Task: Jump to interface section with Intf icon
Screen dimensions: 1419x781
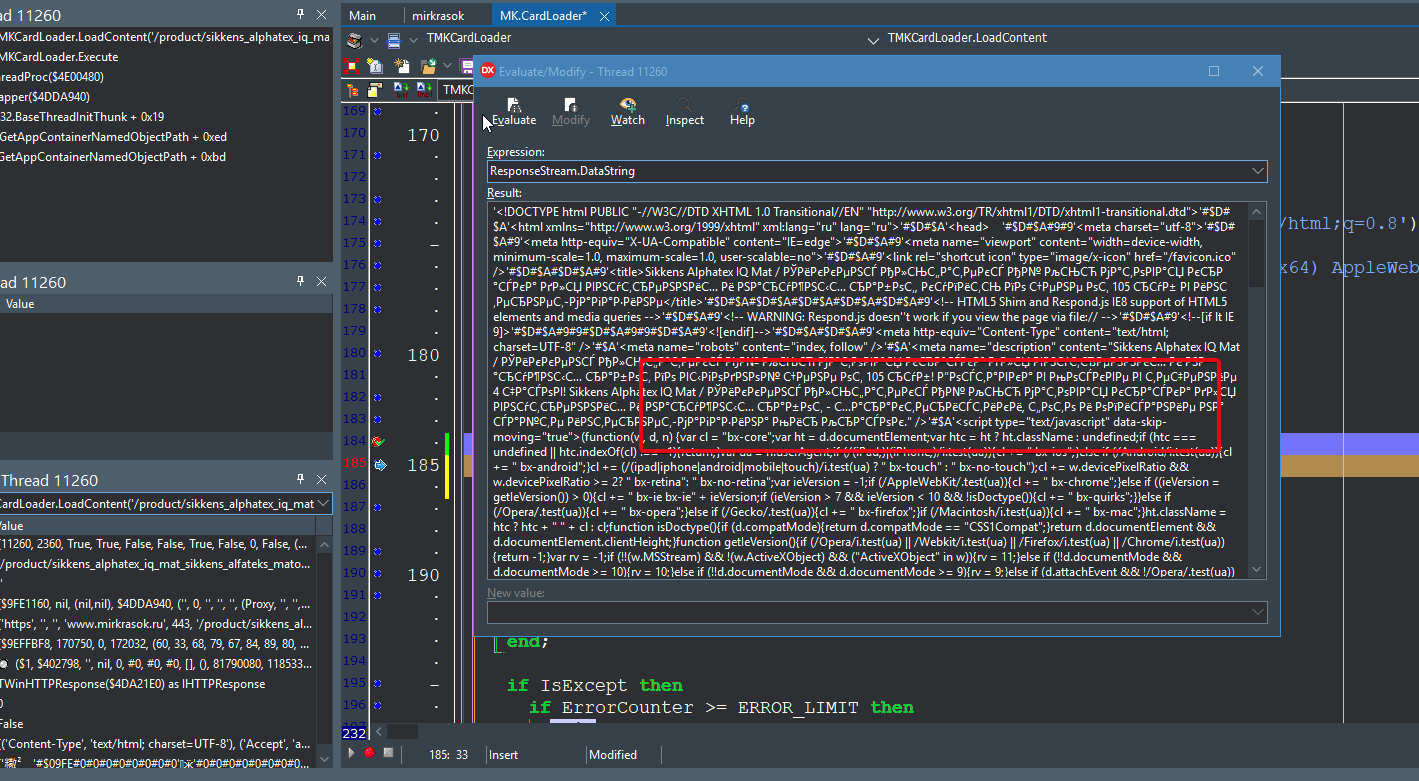Action: coord(401,90)
